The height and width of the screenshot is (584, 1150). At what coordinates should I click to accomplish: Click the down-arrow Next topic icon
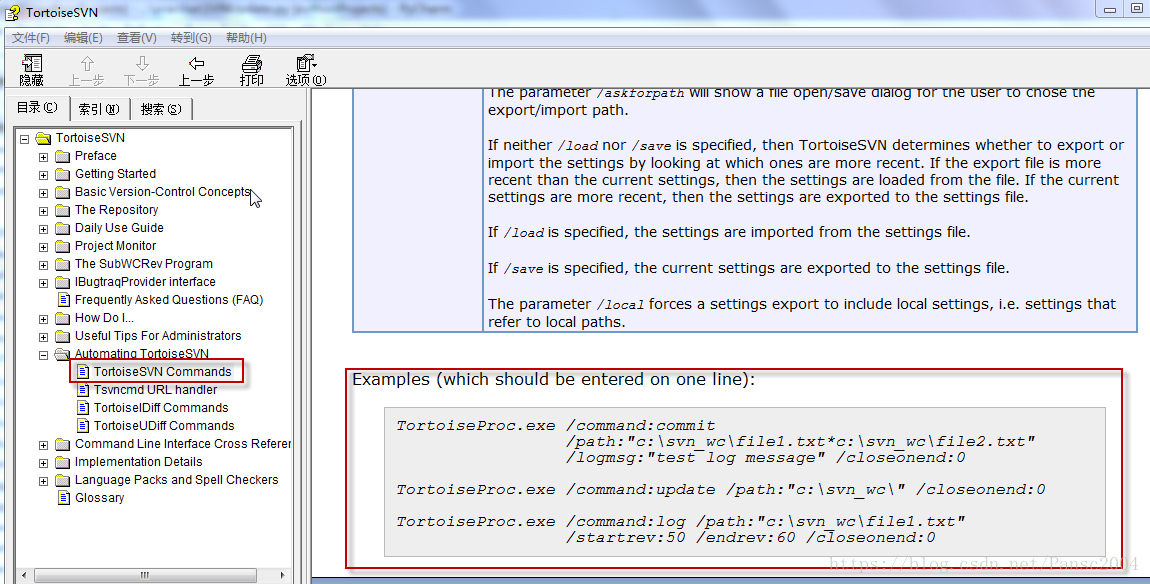click(x=142, y=63)
